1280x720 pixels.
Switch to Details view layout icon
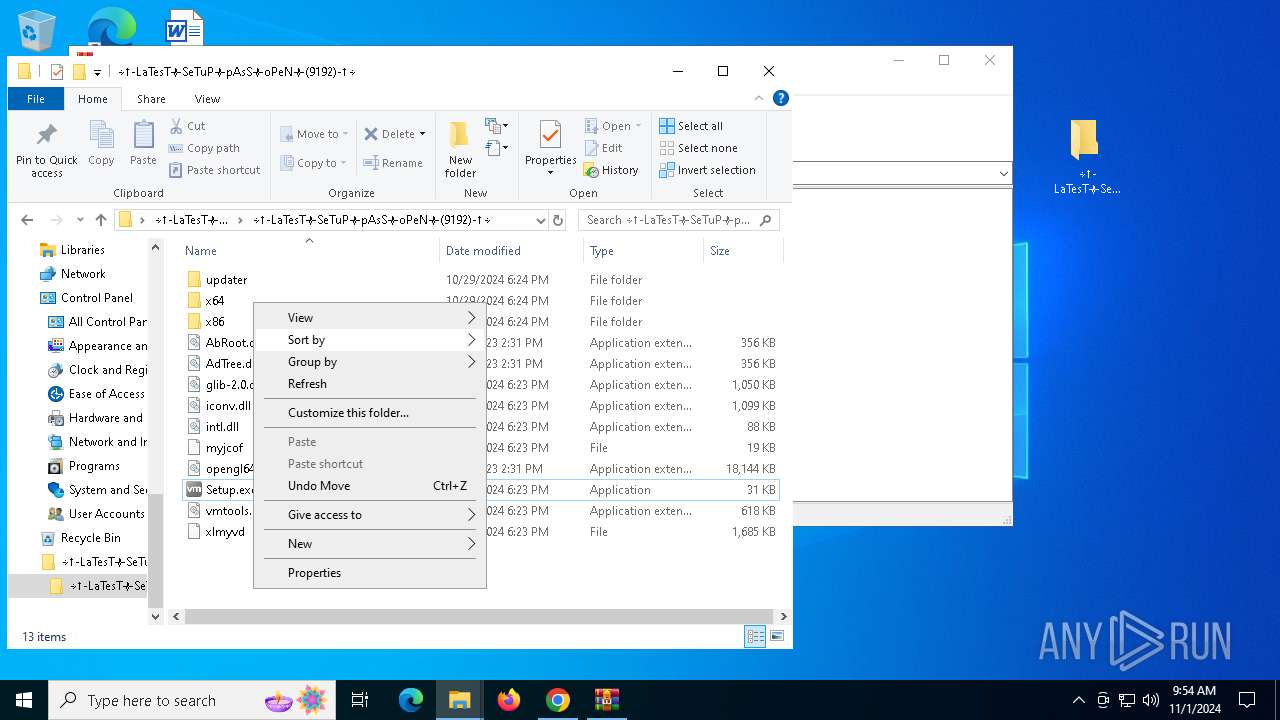[x=755, y=636]
